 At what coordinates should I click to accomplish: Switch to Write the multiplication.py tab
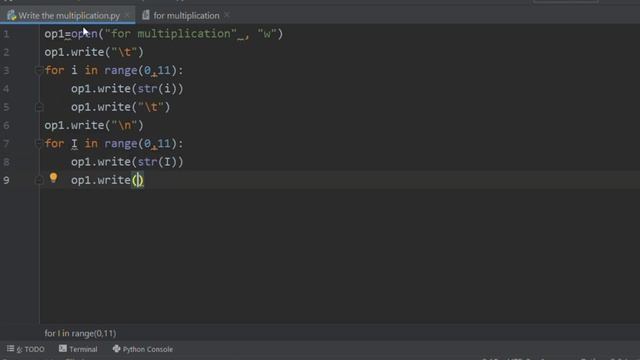point(68,16)
